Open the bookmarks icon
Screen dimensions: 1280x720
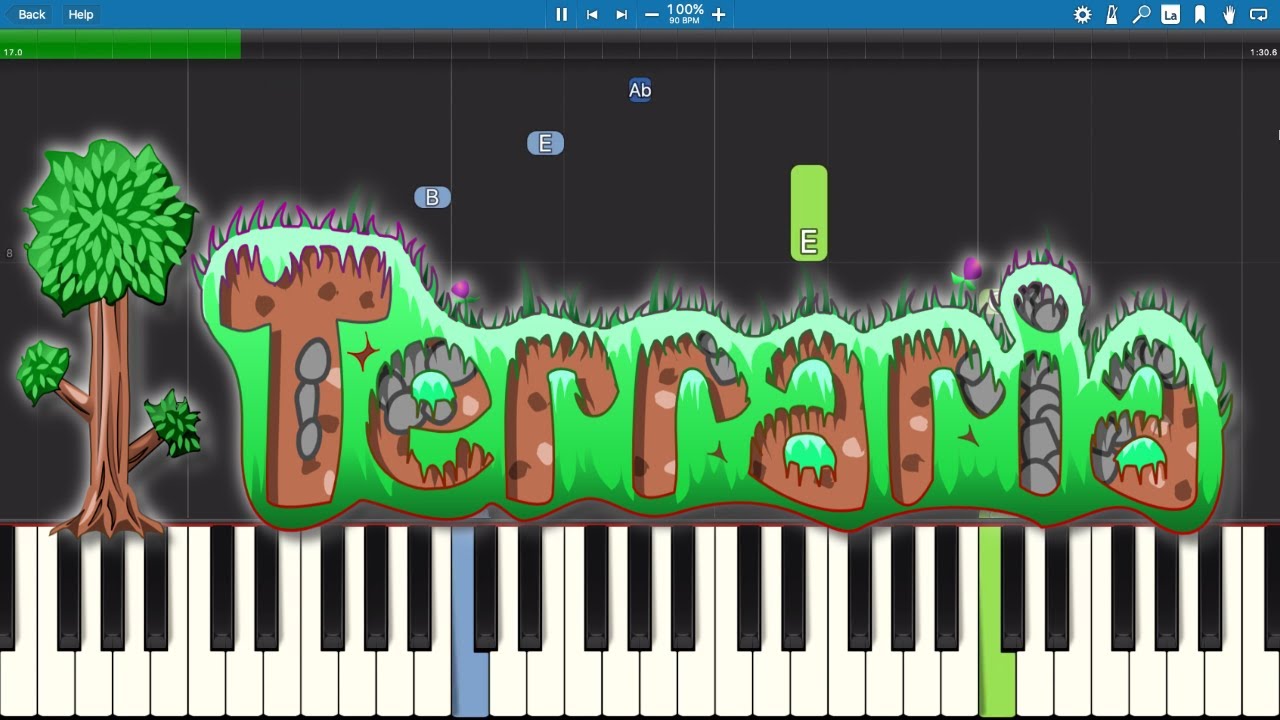click(1200, 14)
